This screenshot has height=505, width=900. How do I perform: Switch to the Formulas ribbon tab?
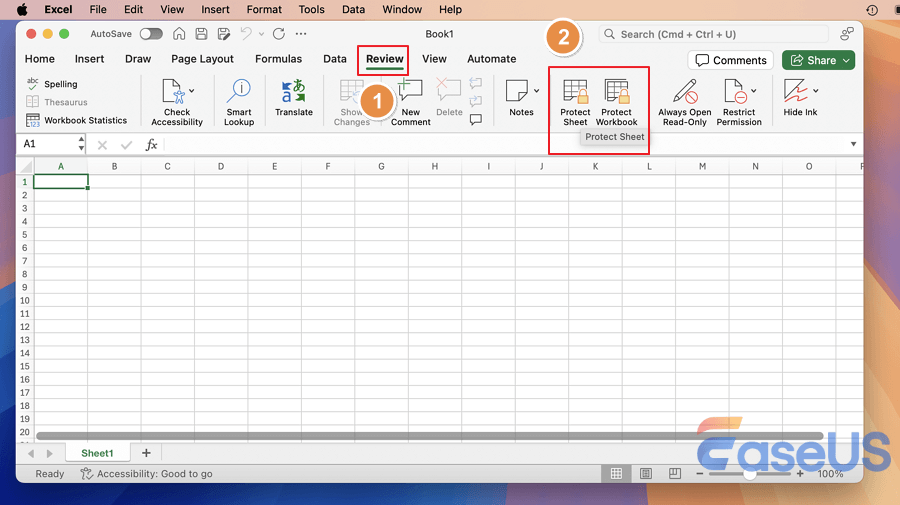tap(278, 59)
